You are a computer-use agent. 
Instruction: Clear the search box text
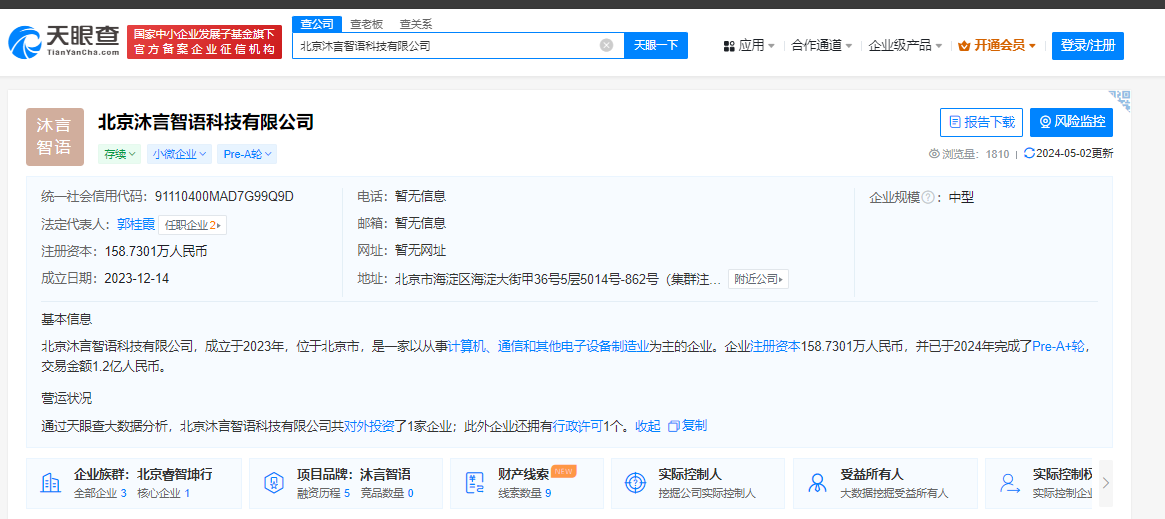pos(606,45)
